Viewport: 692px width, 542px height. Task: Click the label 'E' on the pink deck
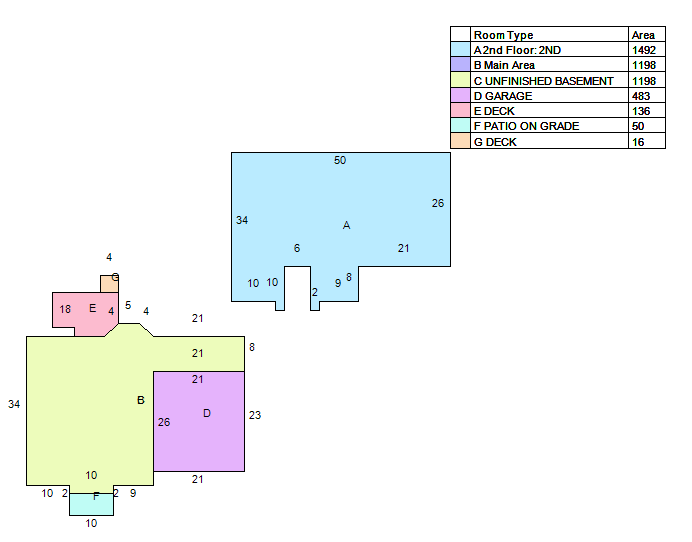click(93, 308)
